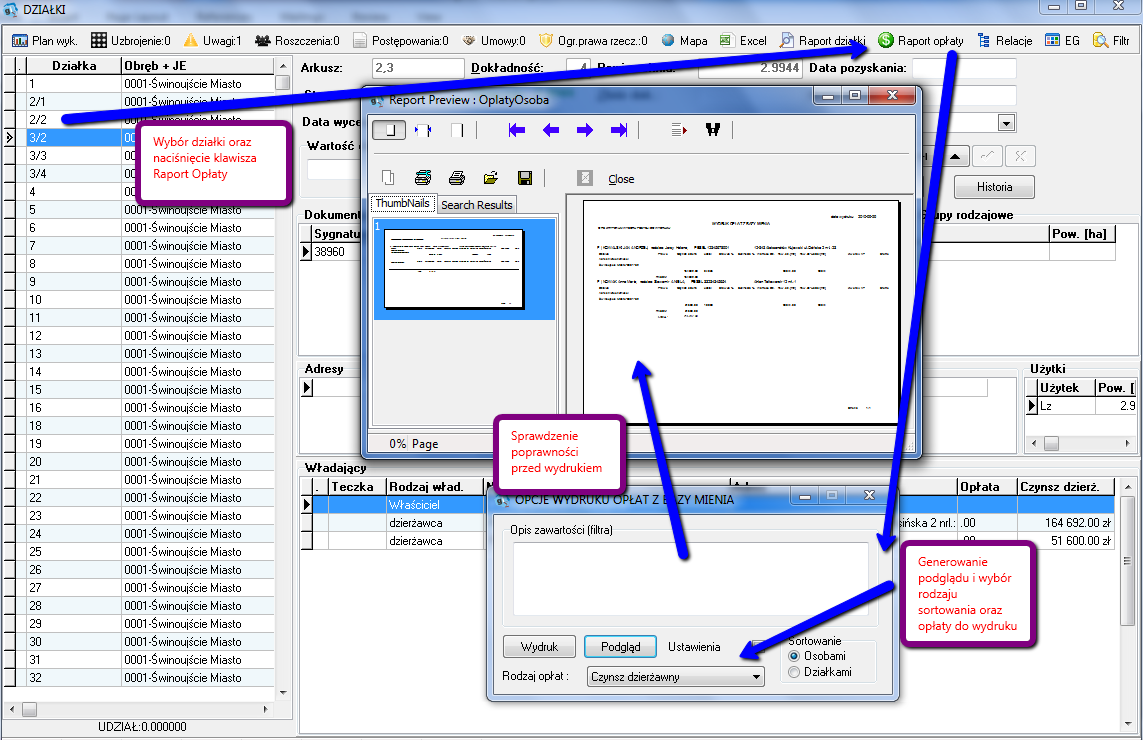
Task: Click the Opis zawartości (filtra) text box
Action: (x=690, y=579)
